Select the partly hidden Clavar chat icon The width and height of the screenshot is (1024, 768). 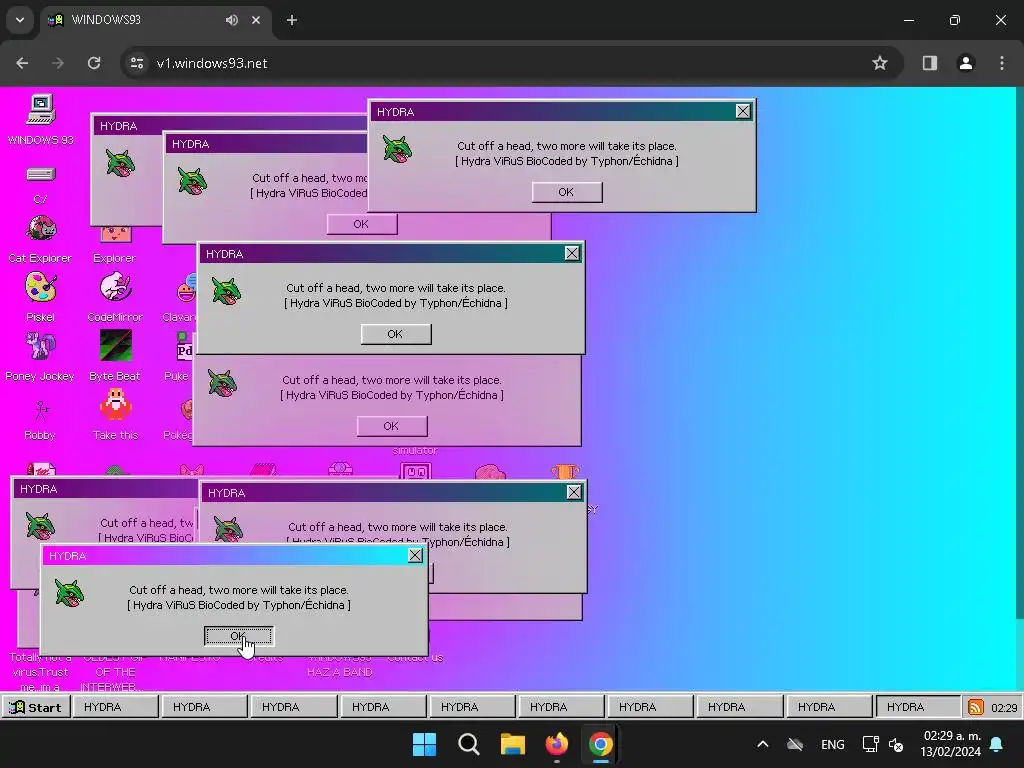186,288
